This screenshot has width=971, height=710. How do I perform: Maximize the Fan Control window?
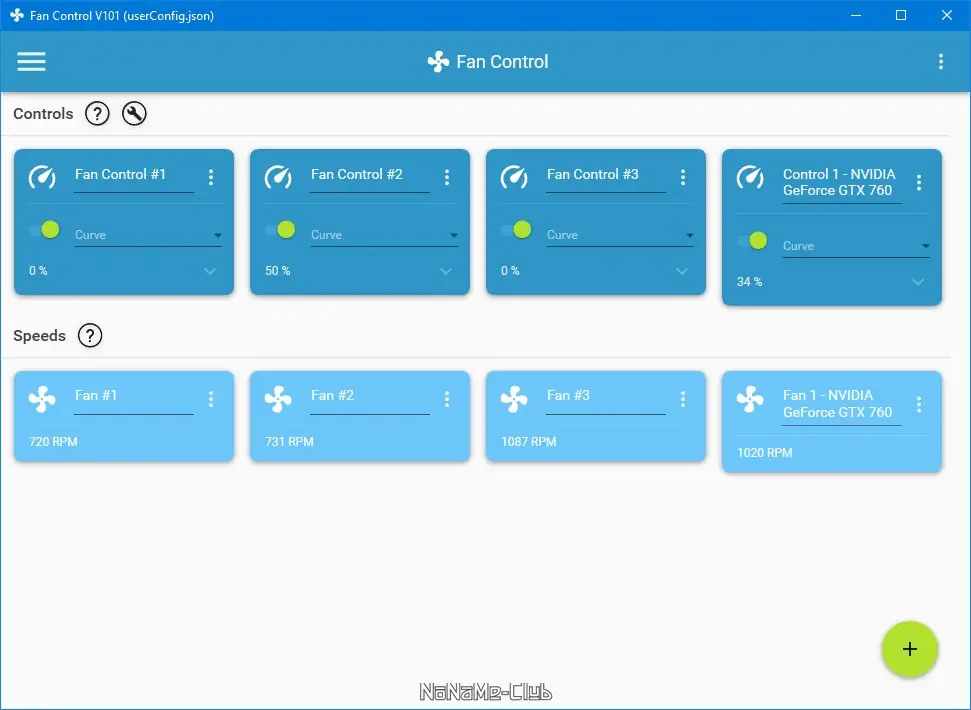901,15
